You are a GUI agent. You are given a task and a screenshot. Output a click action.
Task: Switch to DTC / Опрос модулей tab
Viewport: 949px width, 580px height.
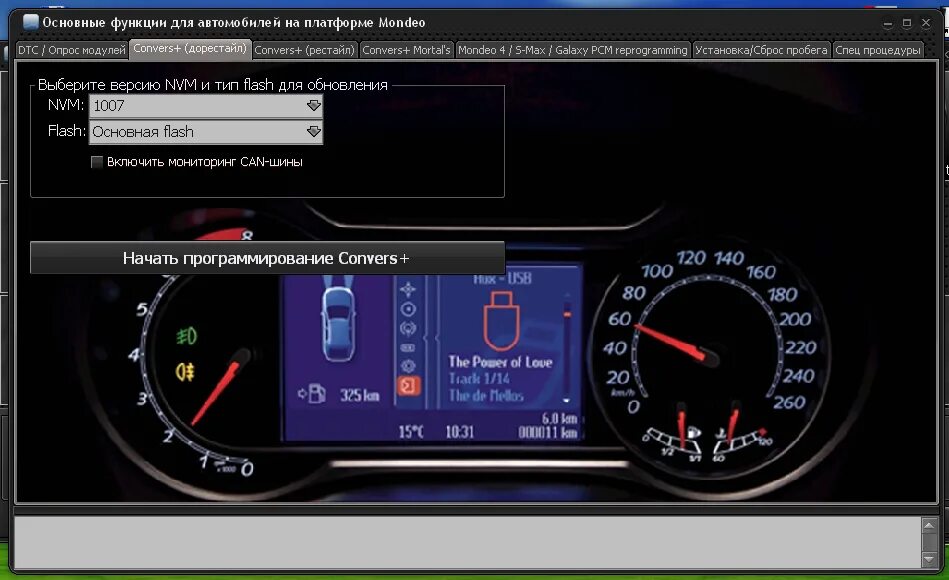(71, 50)
